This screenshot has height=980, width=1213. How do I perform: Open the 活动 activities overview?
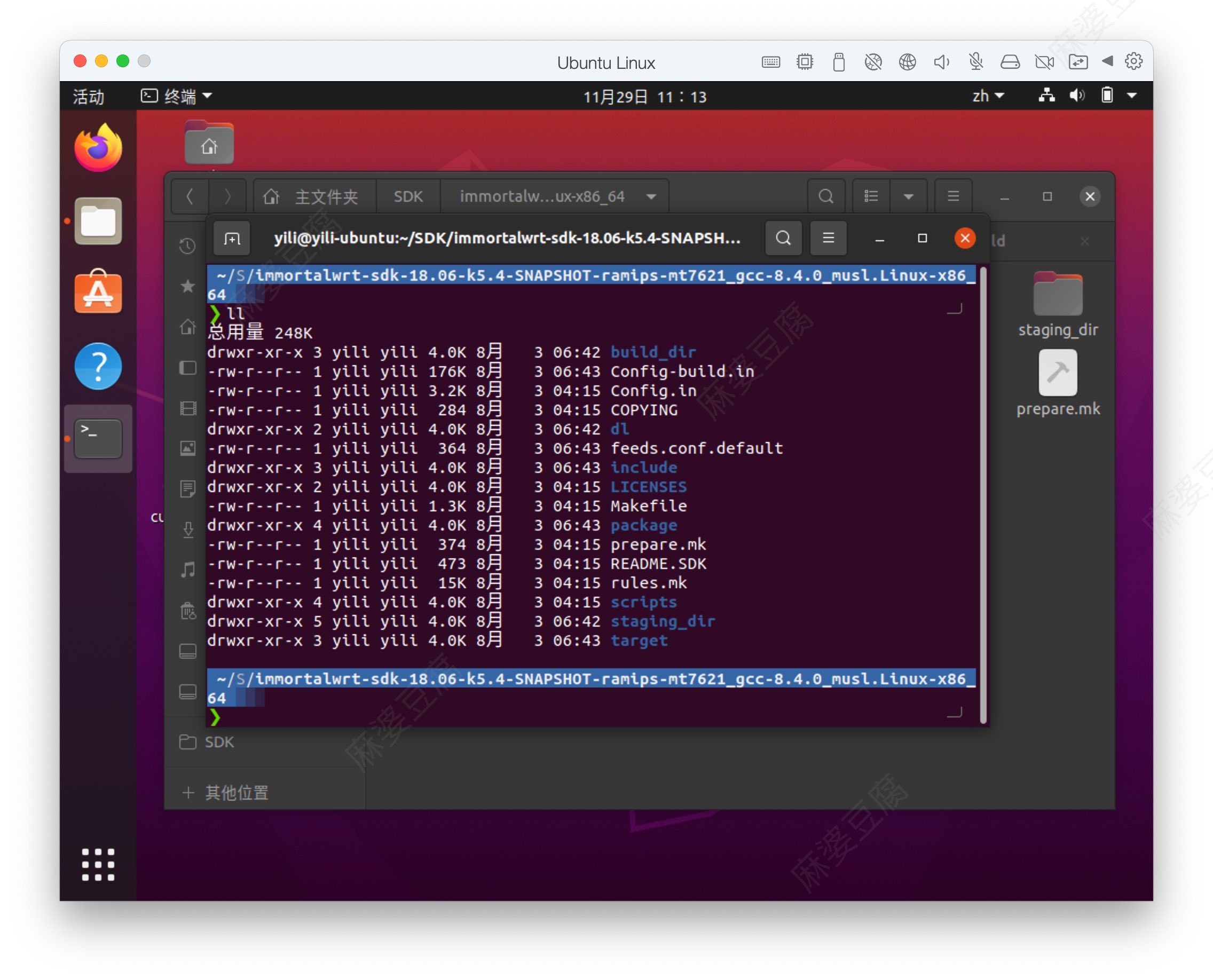click(x=89, y=97)
